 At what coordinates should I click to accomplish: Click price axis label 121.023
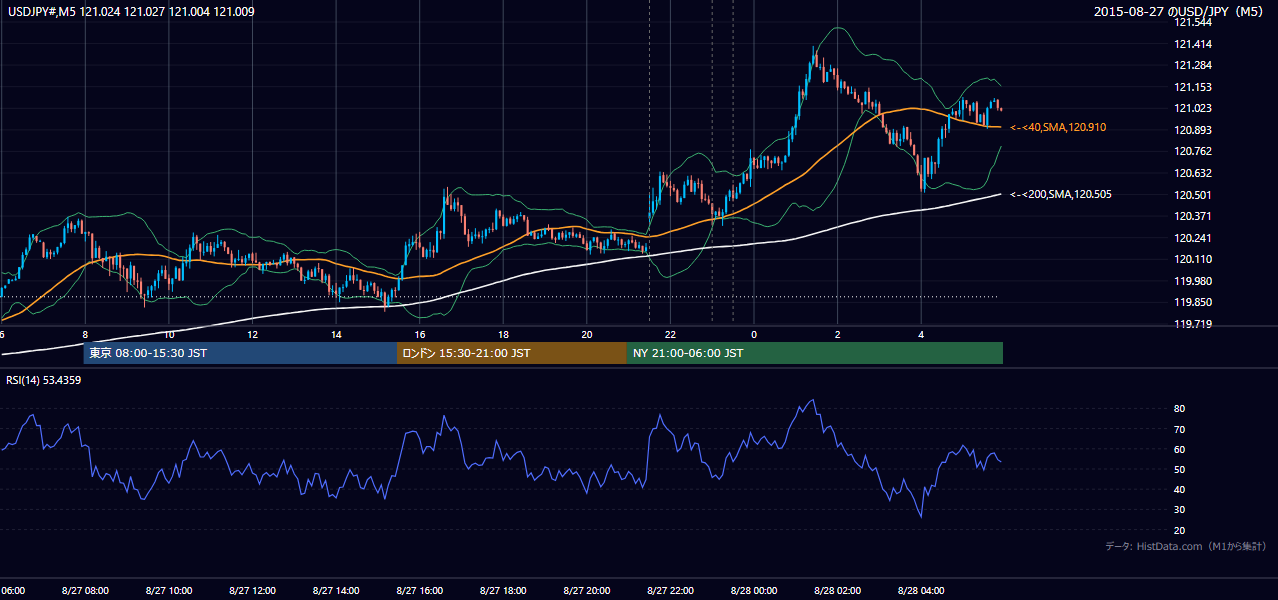1192,109
